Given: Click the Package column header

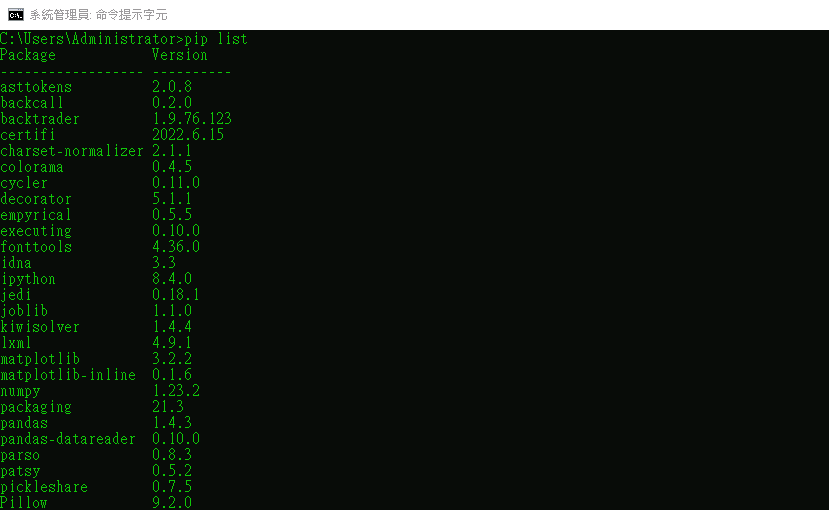Looking at the screenshot, I should [28, 55].
